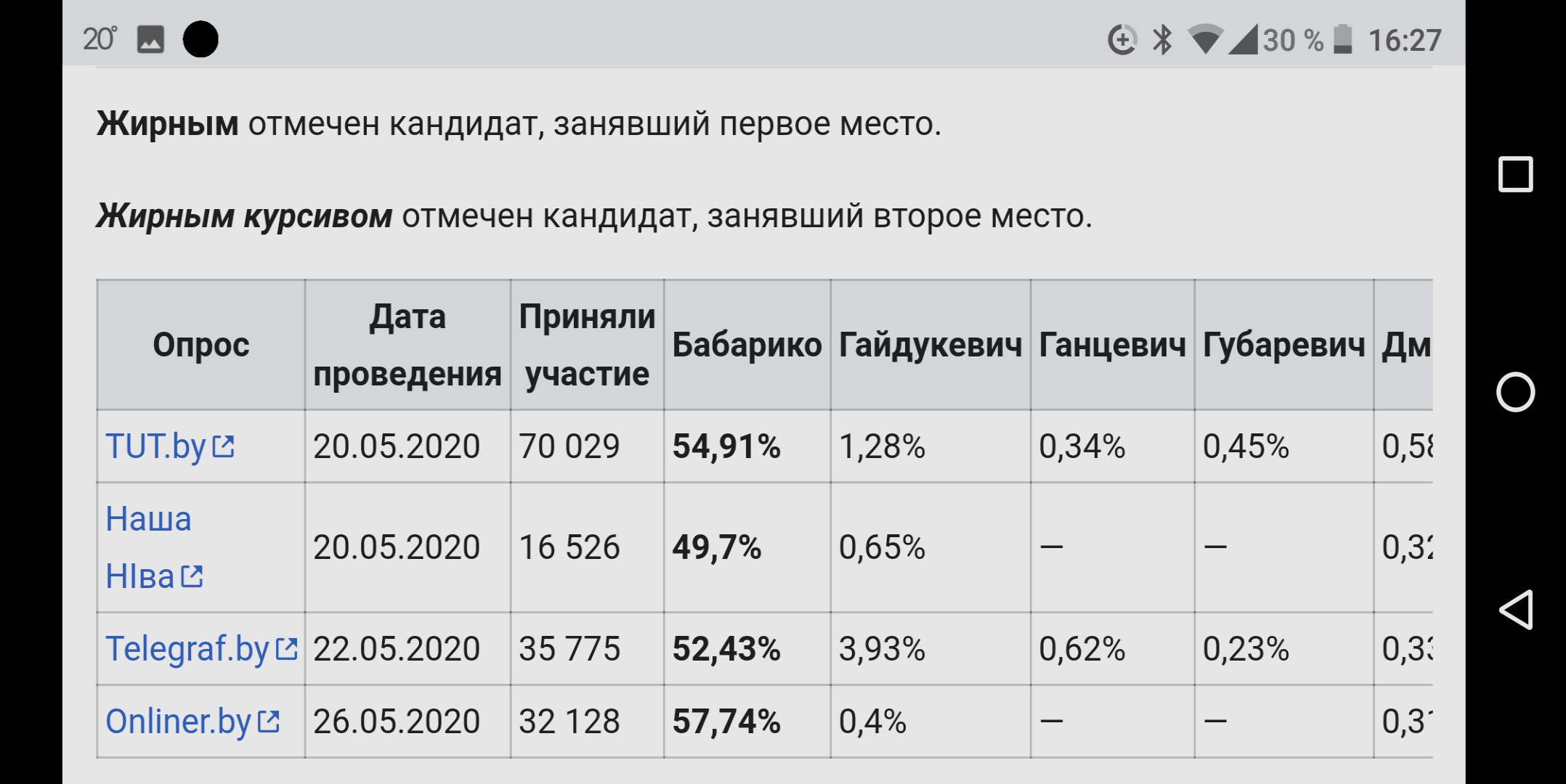This screenshot has height=784, width=1566.
Task: Tap the battery status icon
Action: [1343, 40]
